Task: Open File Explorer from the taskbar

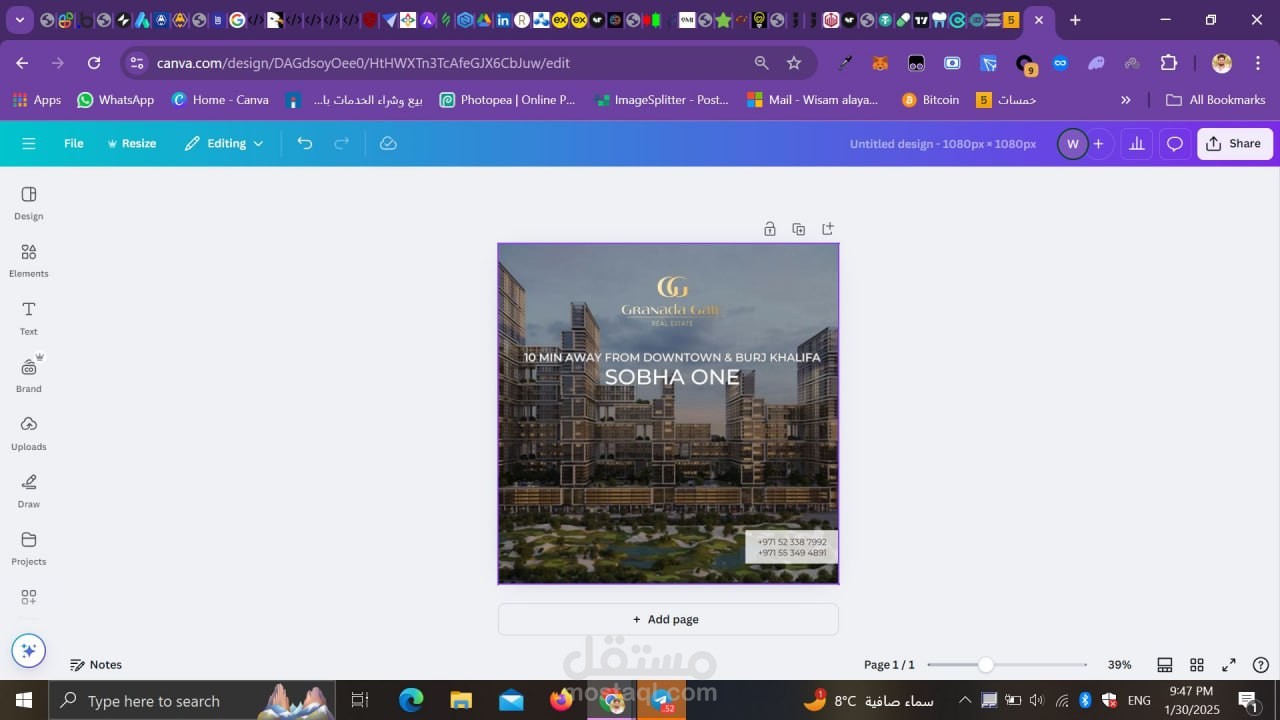Action: coord(461,700)
